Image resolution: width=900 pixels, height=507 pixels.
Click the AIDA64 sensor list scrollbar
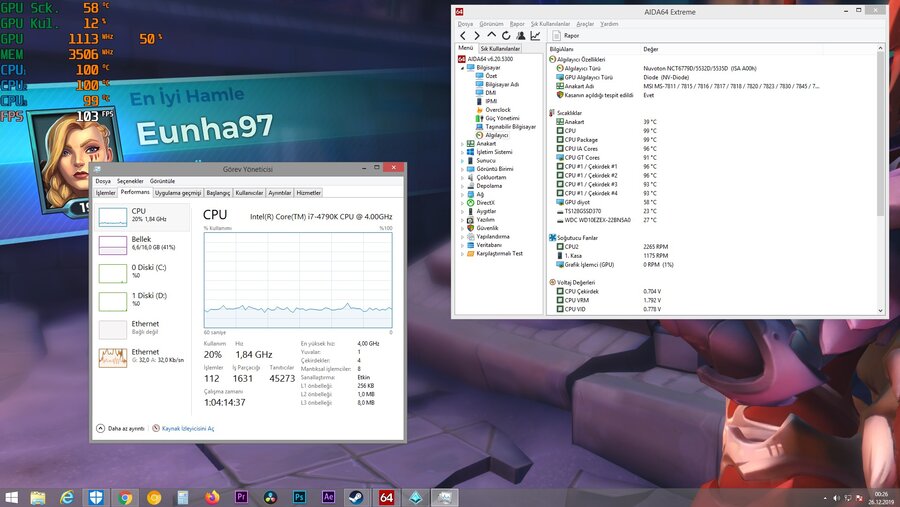point(880,135)
